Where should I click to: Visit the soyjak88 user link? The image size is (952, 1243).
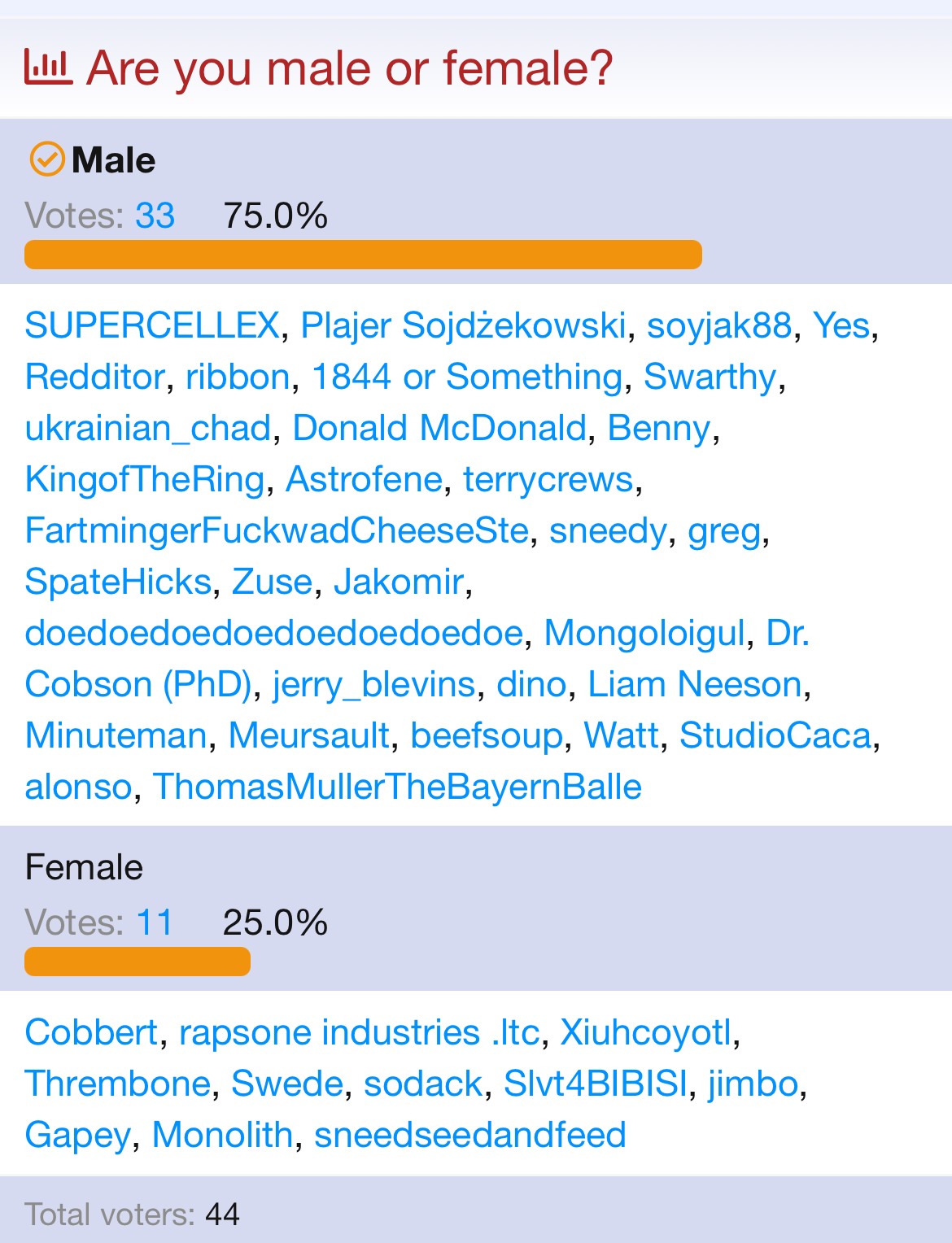point(719,325)
